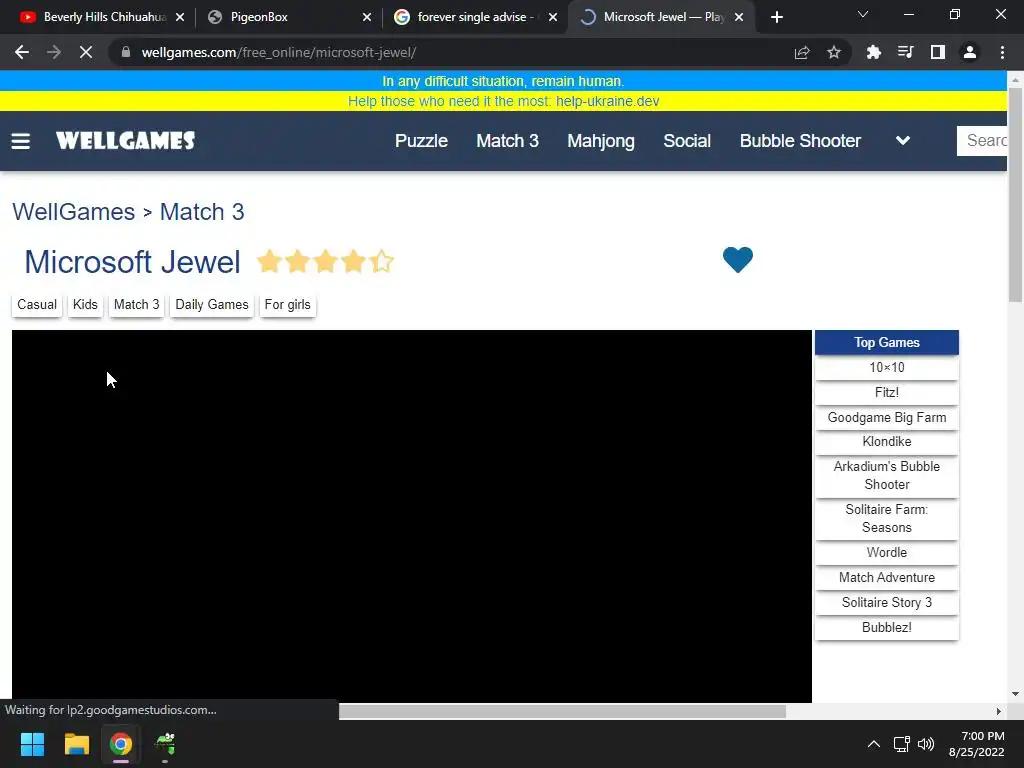Click Chrome icon in taskbar
The image size is (1024, 768).
pyautogui.click(x=120, y=744)
